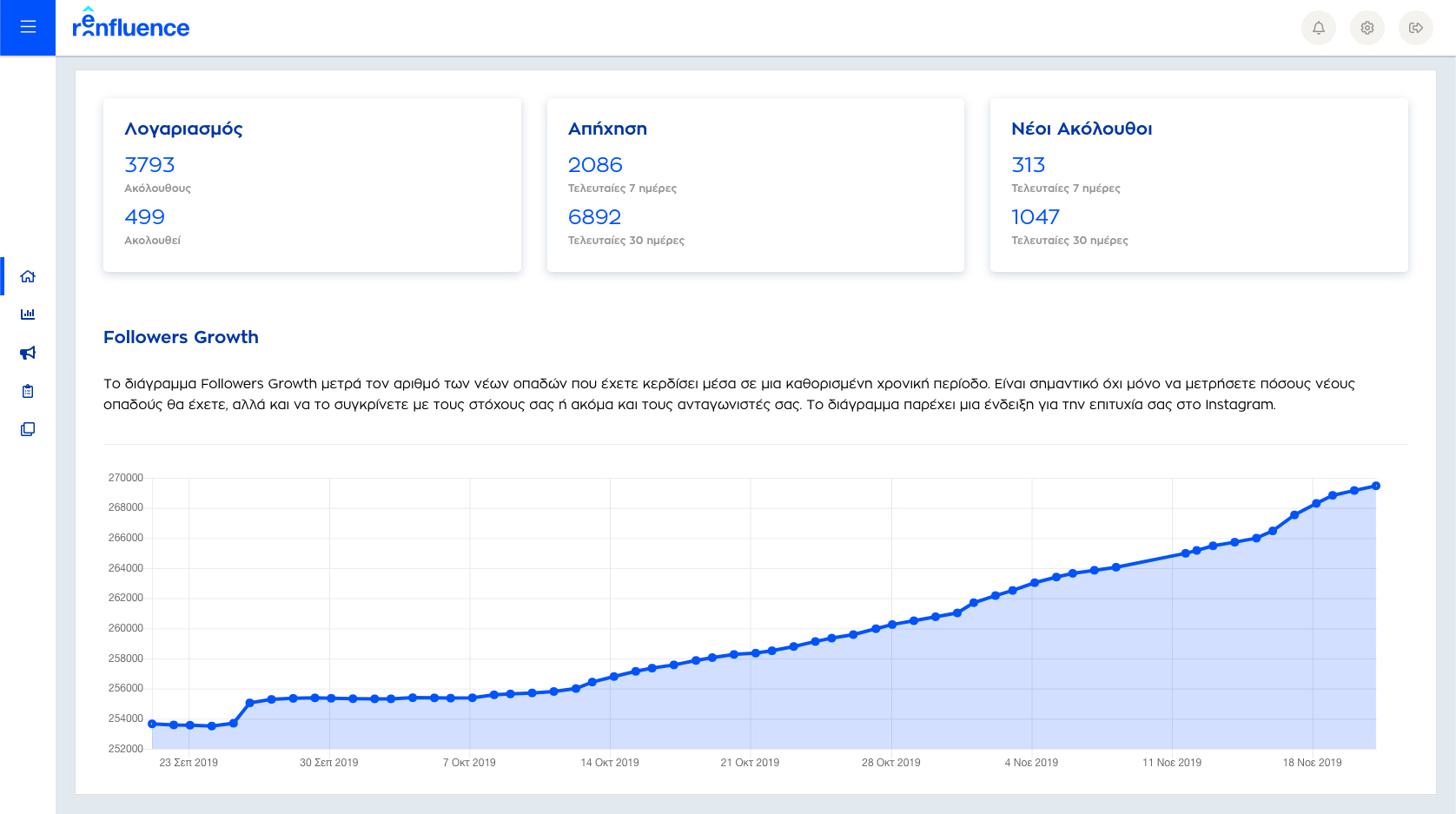Image resolution: width=1456 pixels, height=814 pixels.
Task: Click the Ακολουθεί label
Action: click(x=152, y=241)
